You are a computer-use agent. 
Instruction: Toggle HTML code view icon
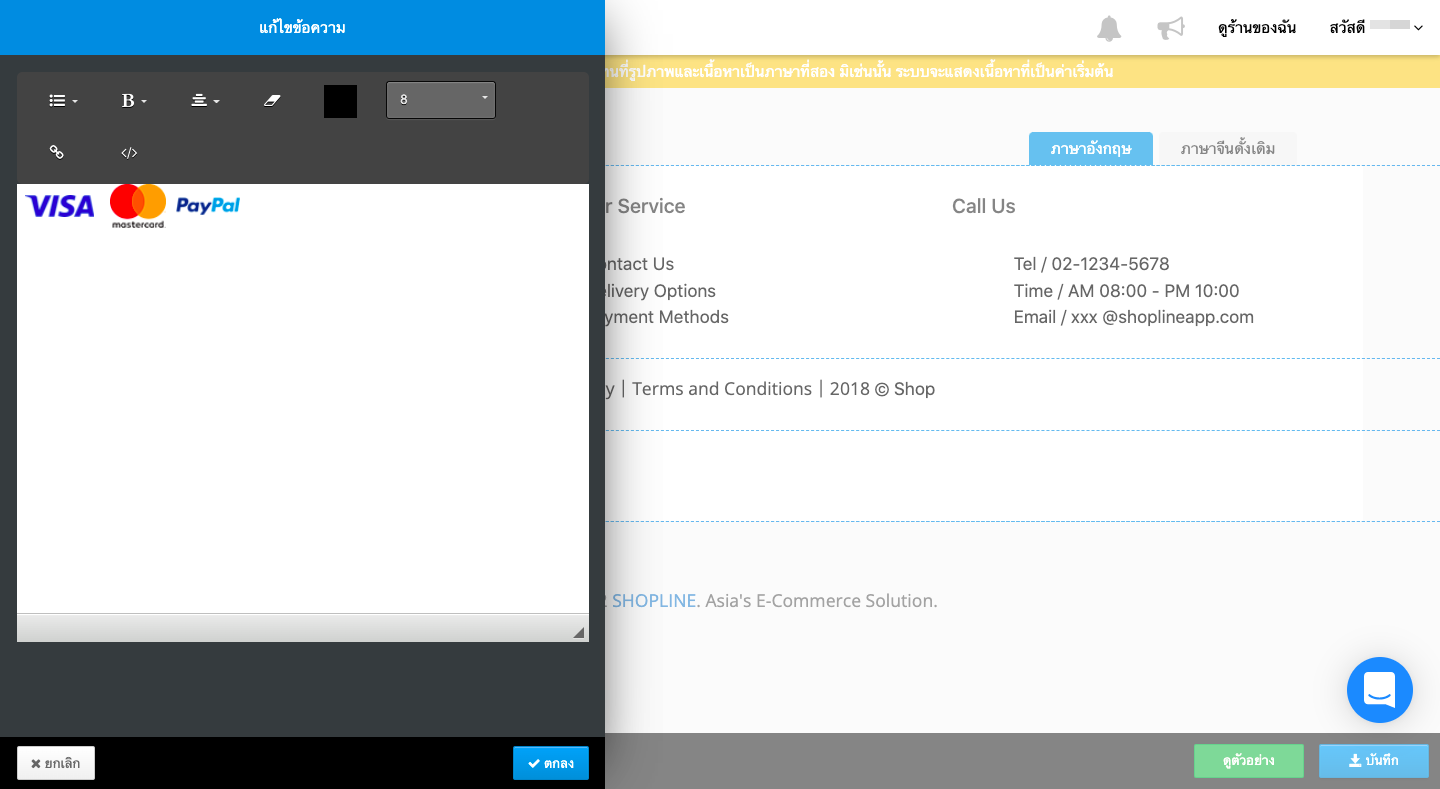[129, 153]
